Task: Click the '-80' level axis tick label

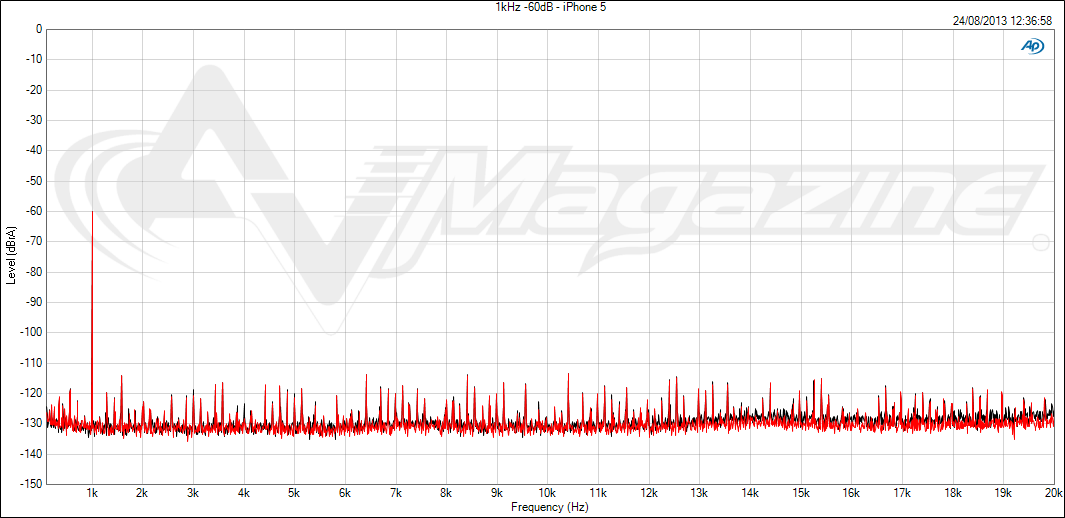Action: point(34,272)
